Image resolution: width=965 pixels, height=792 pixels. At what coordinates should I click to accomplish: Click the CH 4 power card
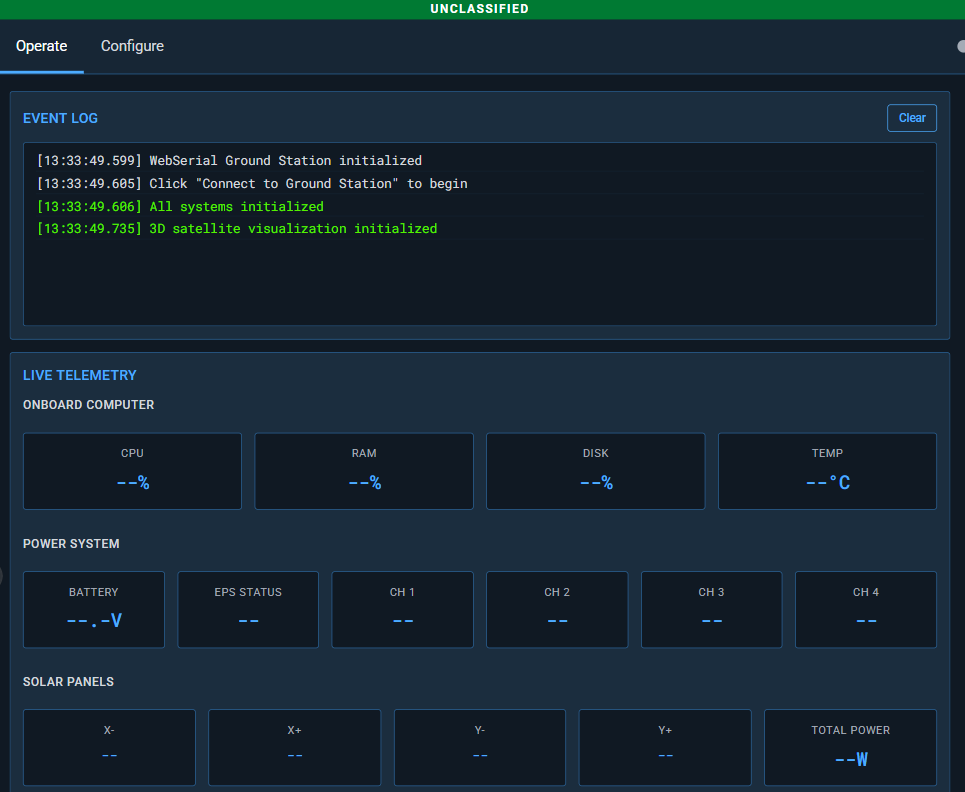click(866, 610)
